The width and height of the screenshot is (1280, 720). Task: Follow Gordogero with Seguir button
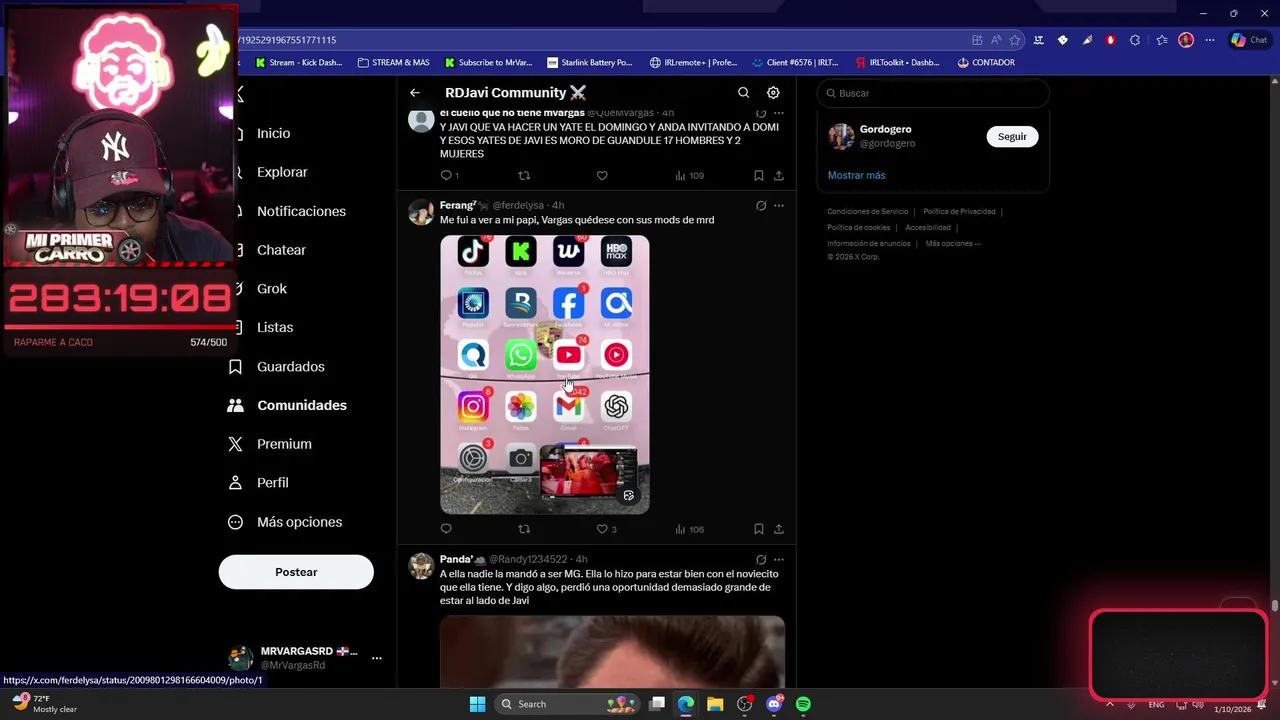tap(1012, 136)
